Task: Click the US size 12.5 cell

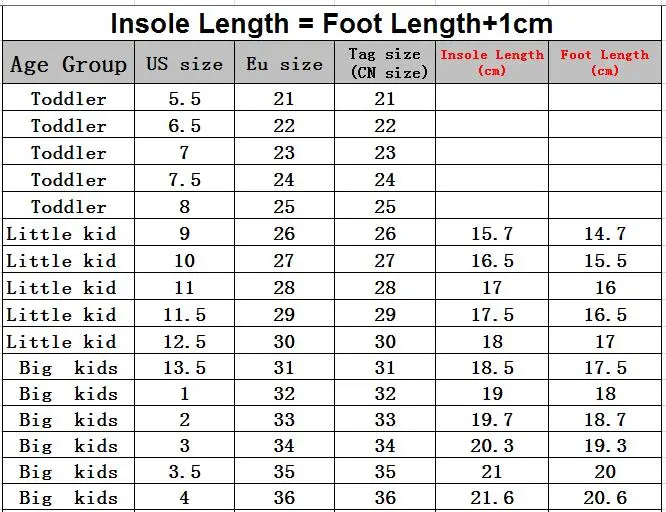Action: pyautogui.click(x=184, y=340)
